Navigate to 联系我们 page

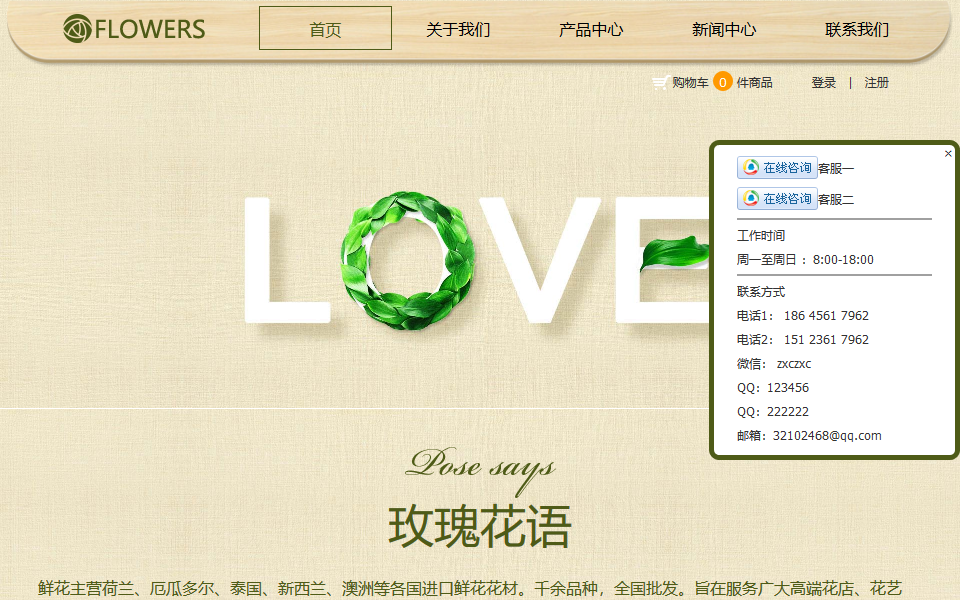(857, 29)
